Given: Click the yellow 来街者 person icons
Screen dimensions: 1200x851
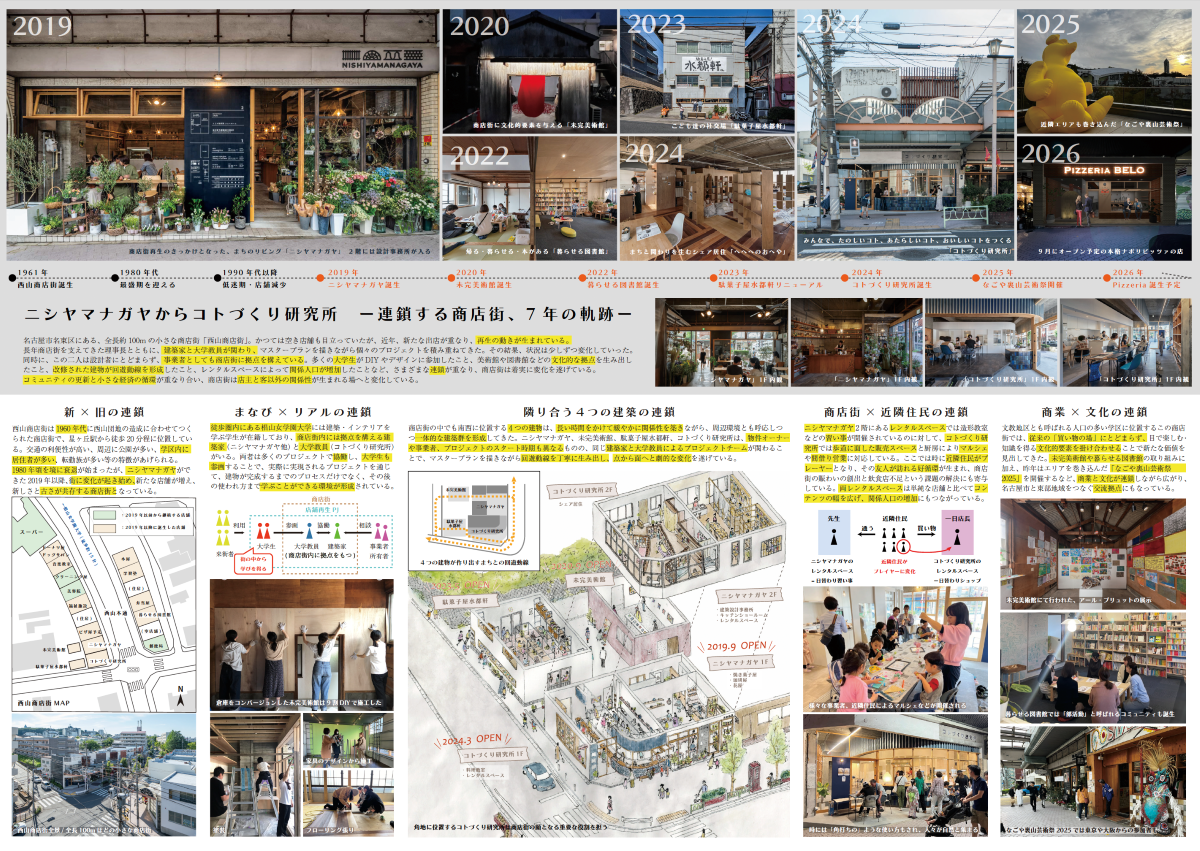Looking at the screenshot, I should click(x=224, y=526).
